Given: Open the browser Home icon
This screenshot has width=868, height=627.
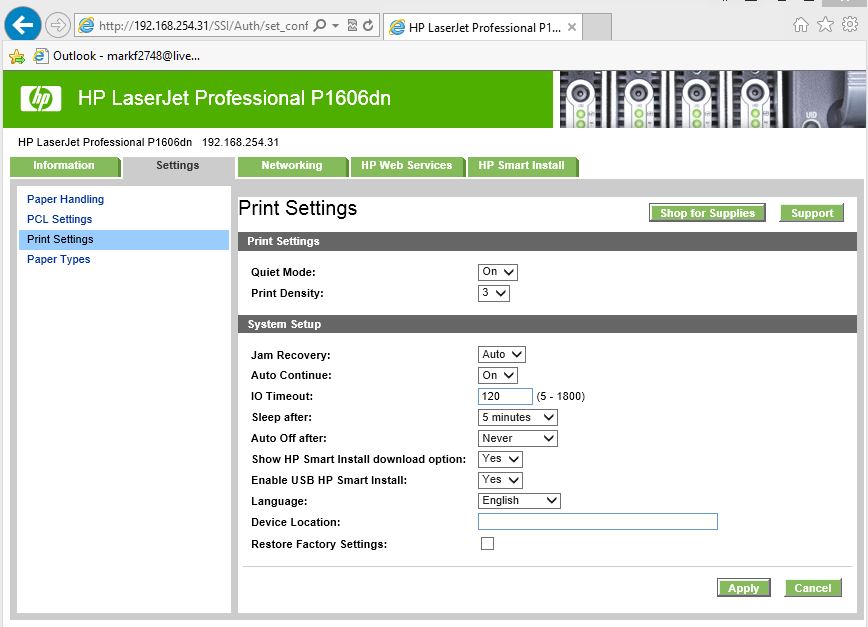Looking at the screenshot, I should (x=801, y=25).
